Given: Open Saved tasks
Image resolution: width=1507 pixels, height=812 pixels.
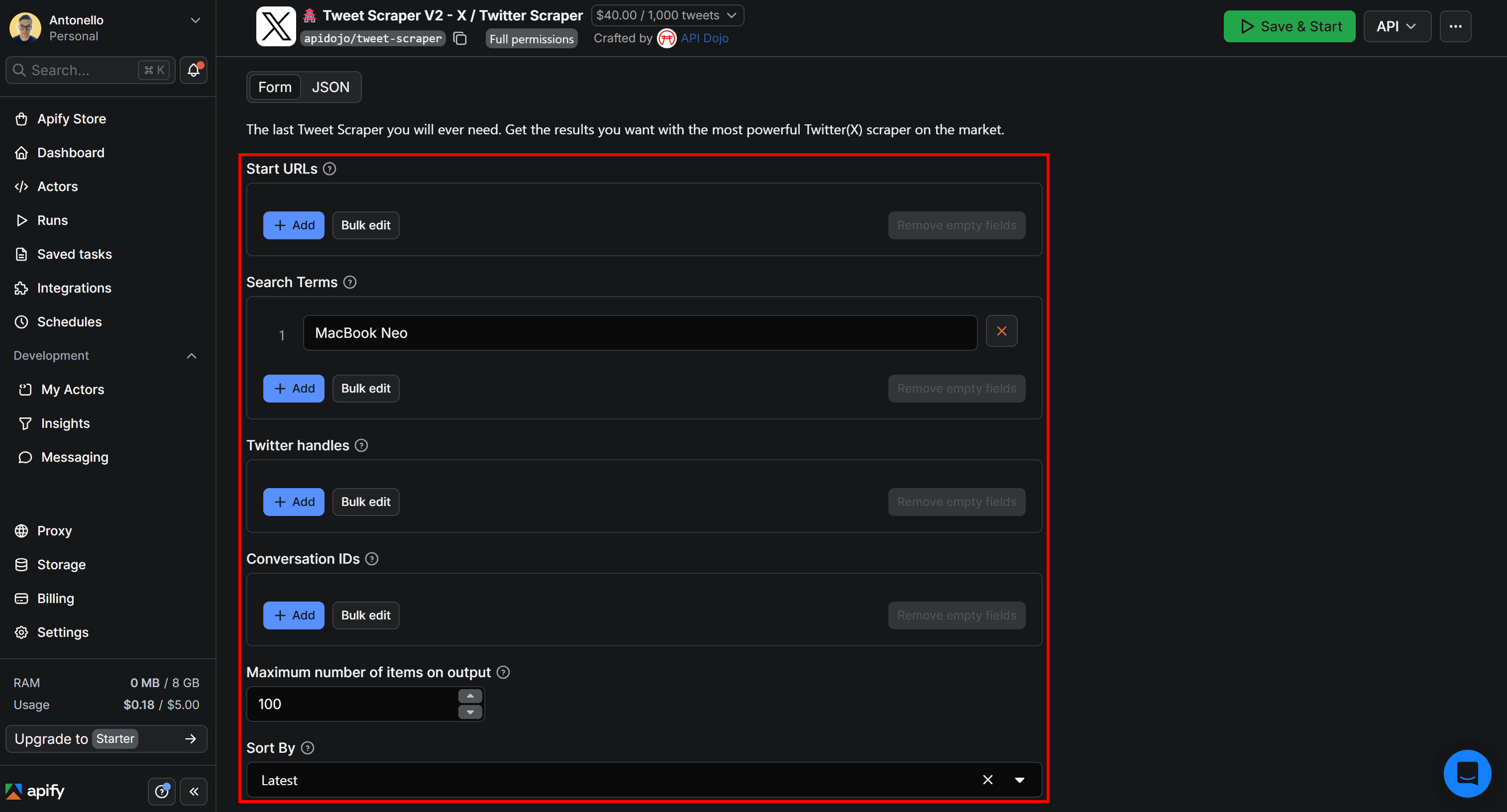Looking at the screenshot, I should (x=74, y=254).
